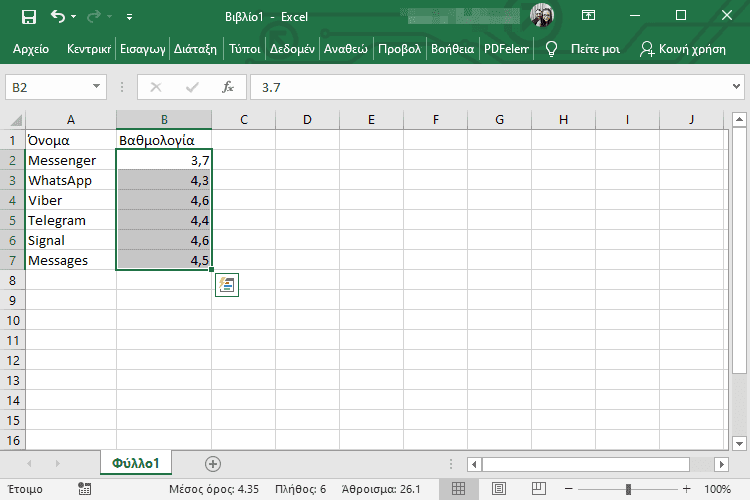Click the vertical scrollbar down arrow
The image size is (750, 500).
point(739,443)
